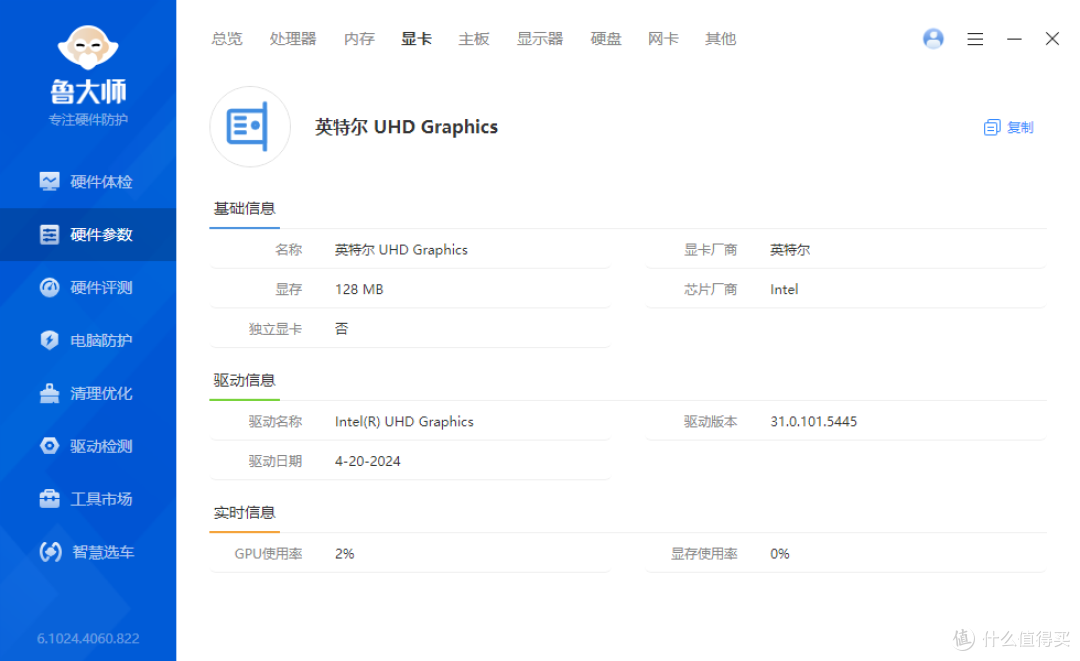Viewport: 1080px width, 661px height.
Task: Click the 显存 value 128 MB
Action: 359,290
